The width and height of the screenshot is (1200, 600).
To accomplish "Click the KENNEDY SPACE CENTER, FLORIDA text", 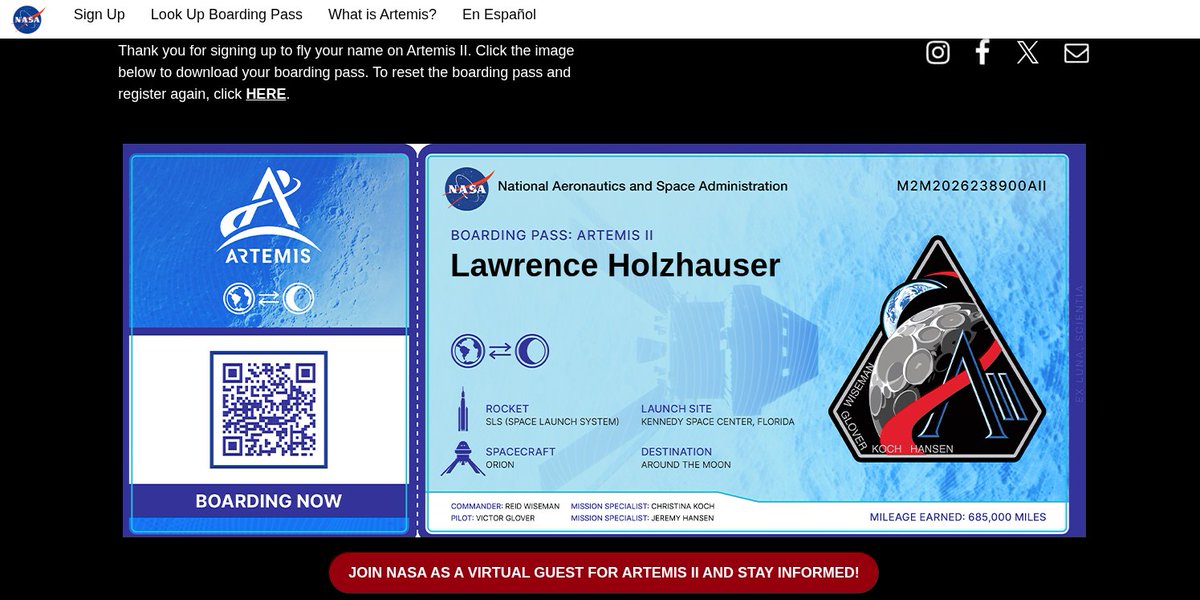I will click(718, 422).
